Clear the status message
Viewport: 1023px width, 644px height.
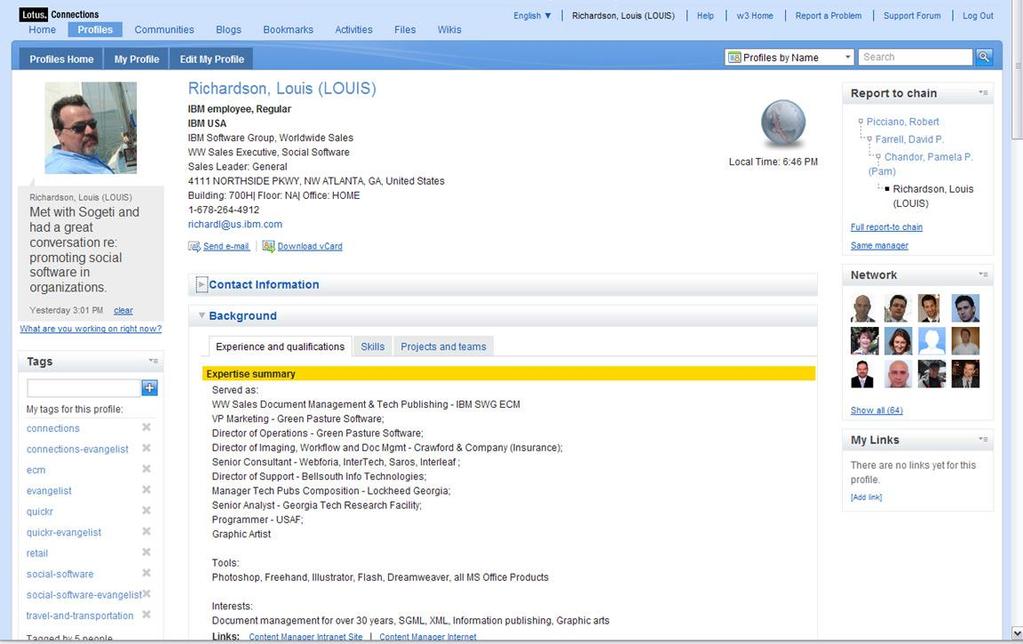point(123,311)
